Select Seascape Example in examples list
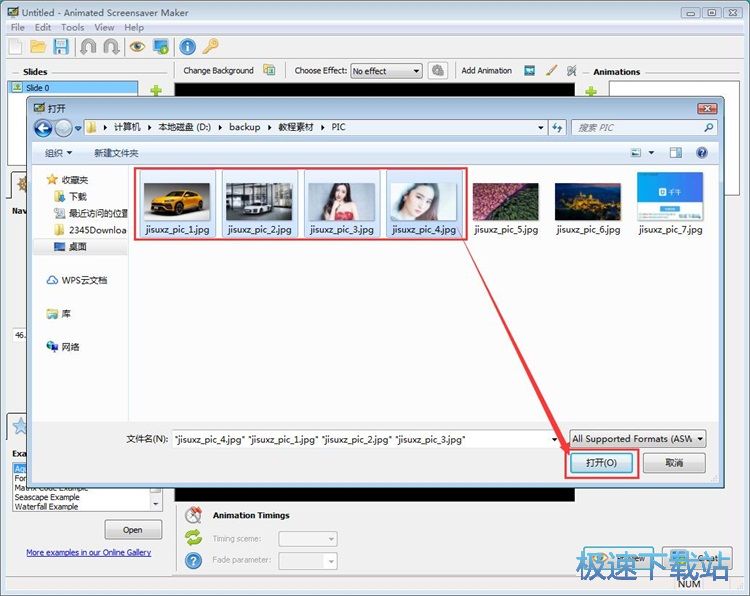The height and width of the screenshot is (596, 750). 47,497
